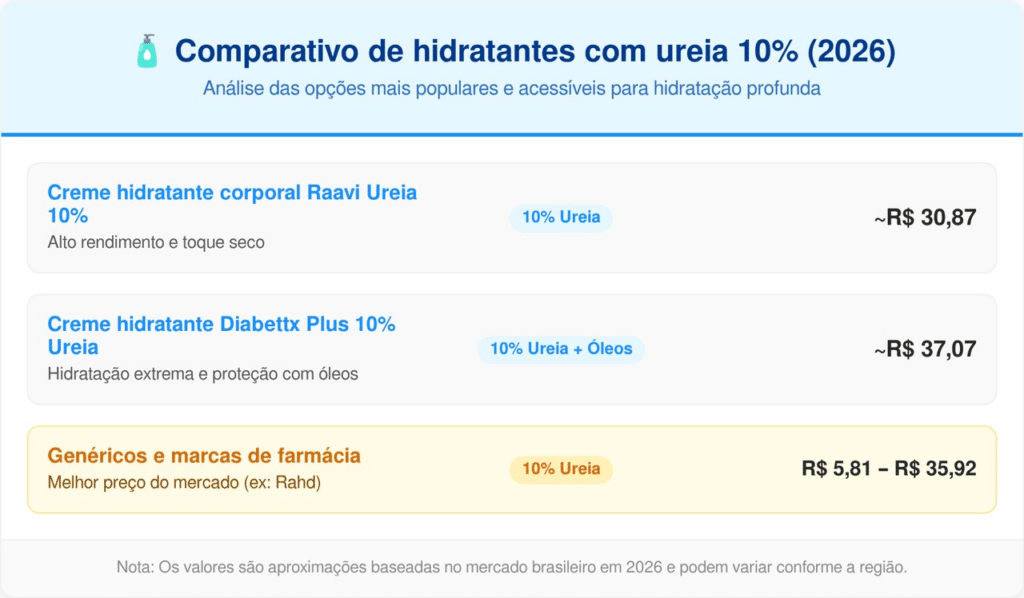Click the subtitle about 'hidratação profunda'
Image resolution: width=1024 pixels, height=598 pixels.
[511, 89]
